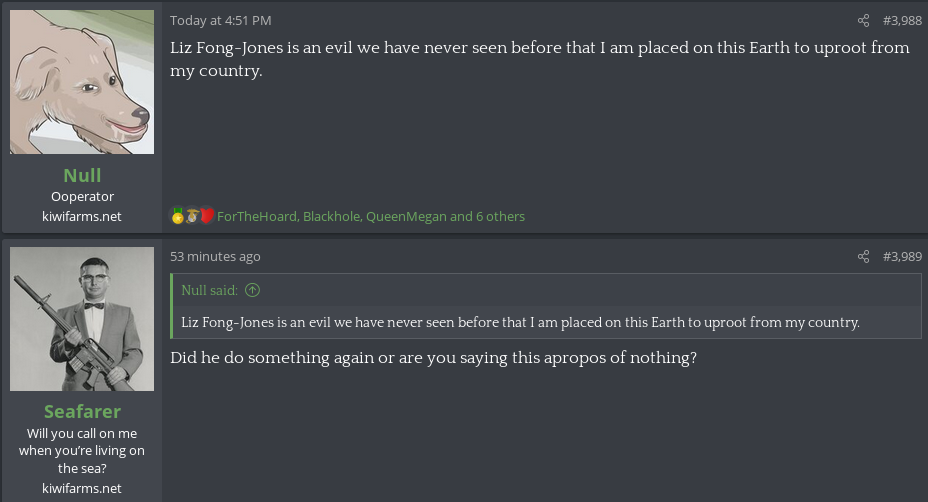Viewport: 928px width, 502px height.
Task: Click the middle reaction icon beside the medal
Action: coord(192,216)
